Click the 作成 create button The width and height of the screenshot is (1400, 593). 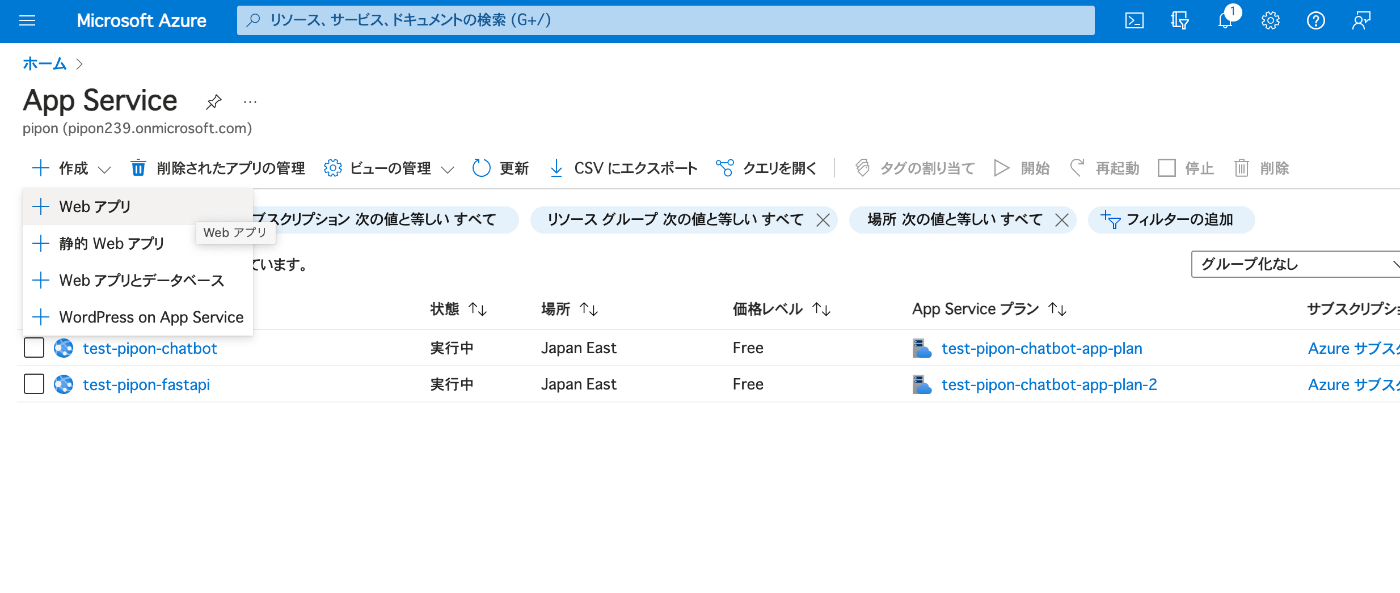pyautogui.click(x=71, y=168)
